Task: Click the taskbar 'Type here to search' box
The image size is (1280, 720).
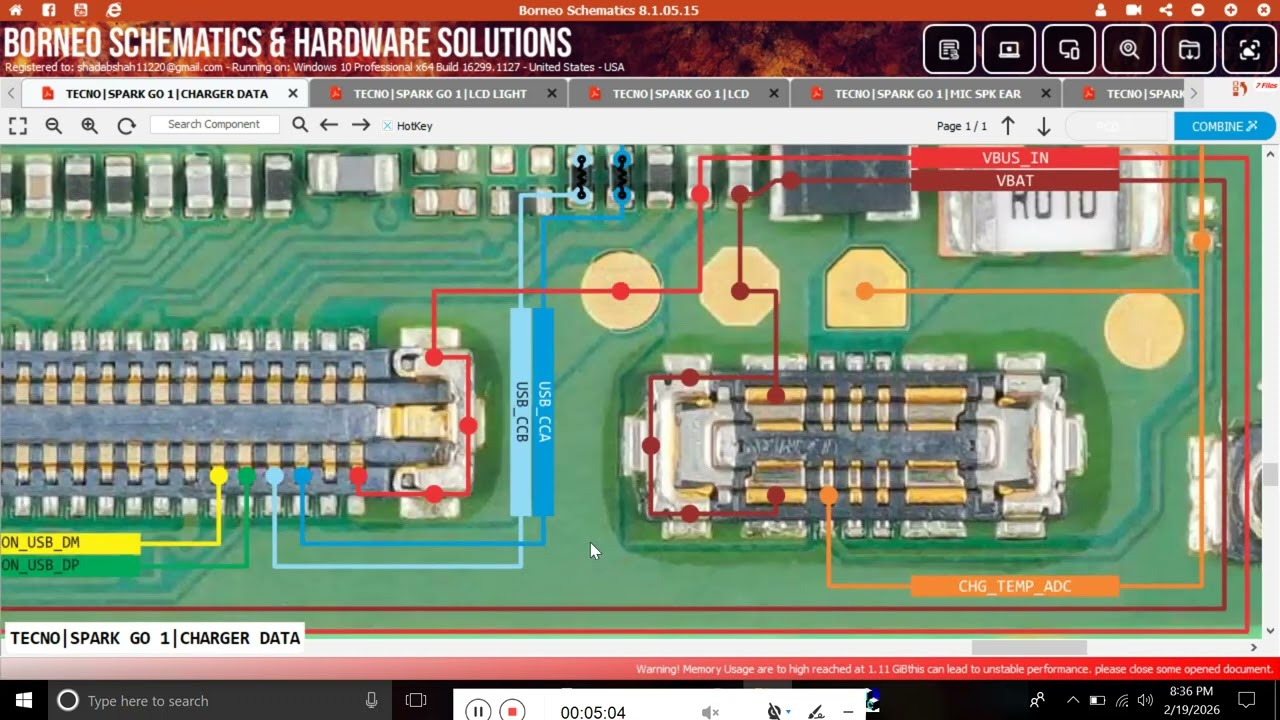Action: coord(220,700)
